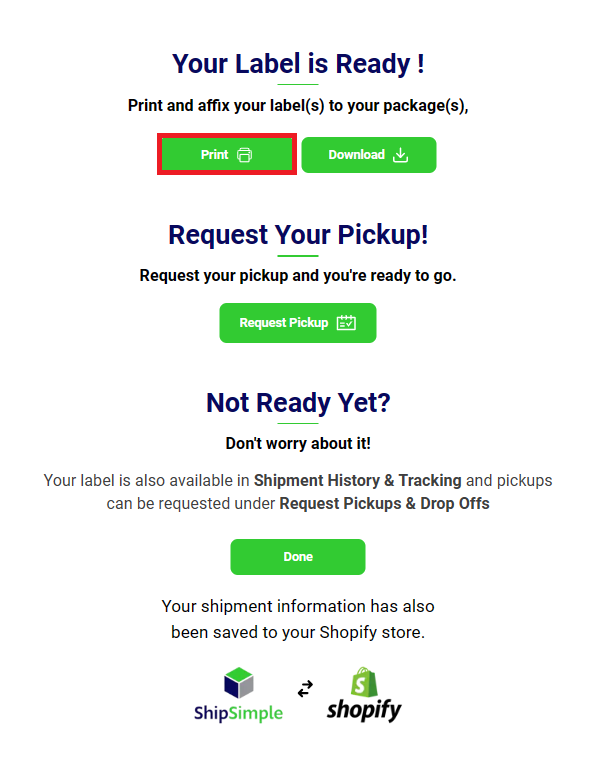Click Shipment History & Tracking bold text
Image resolution: width=598 pixels, height=761 pixels.
point(357,480)
